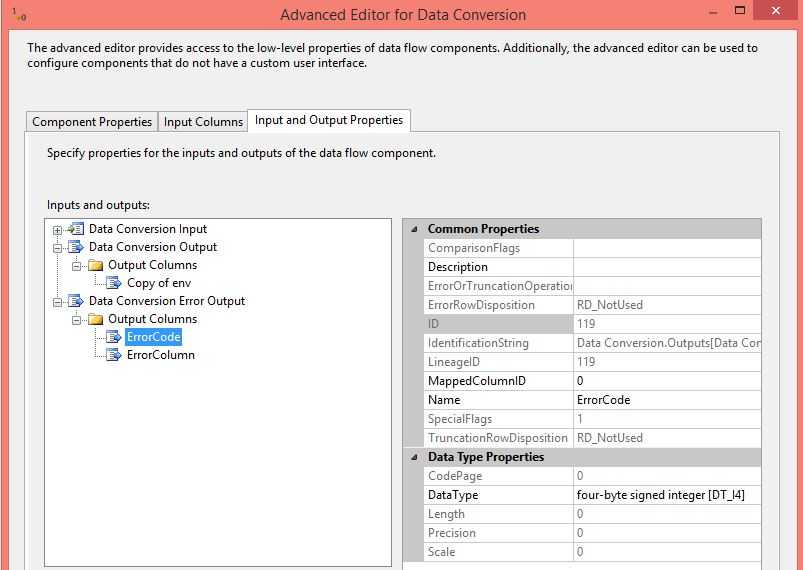Switch to the Component Properties tab
The height and width of the screenshot is (570, 803).
92,122
